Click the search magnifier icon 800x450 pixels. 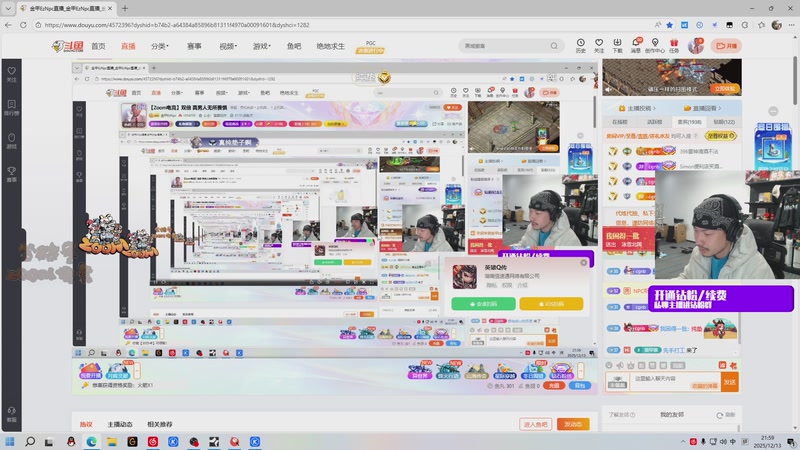(554, 46)
